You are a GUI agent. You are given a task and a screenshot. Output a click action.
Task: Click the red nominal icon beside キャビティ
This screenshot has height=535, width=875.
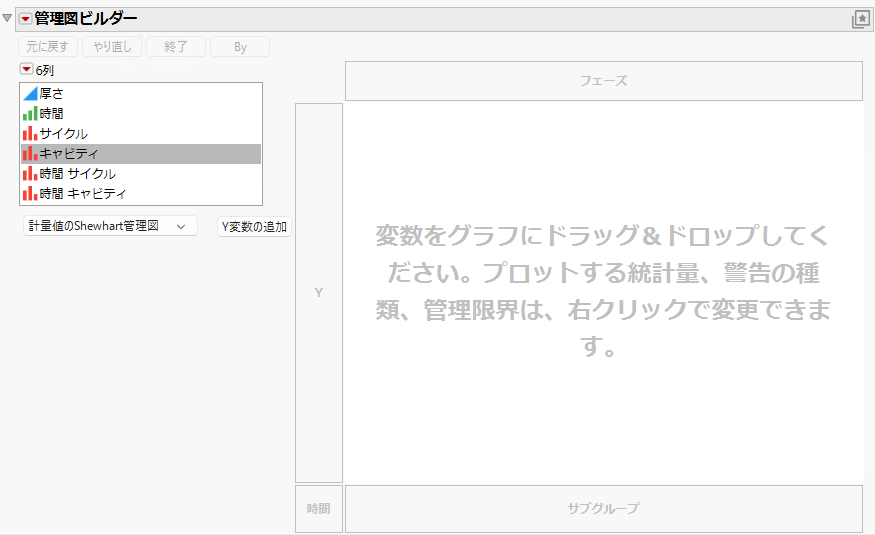(x=30, y=154)
